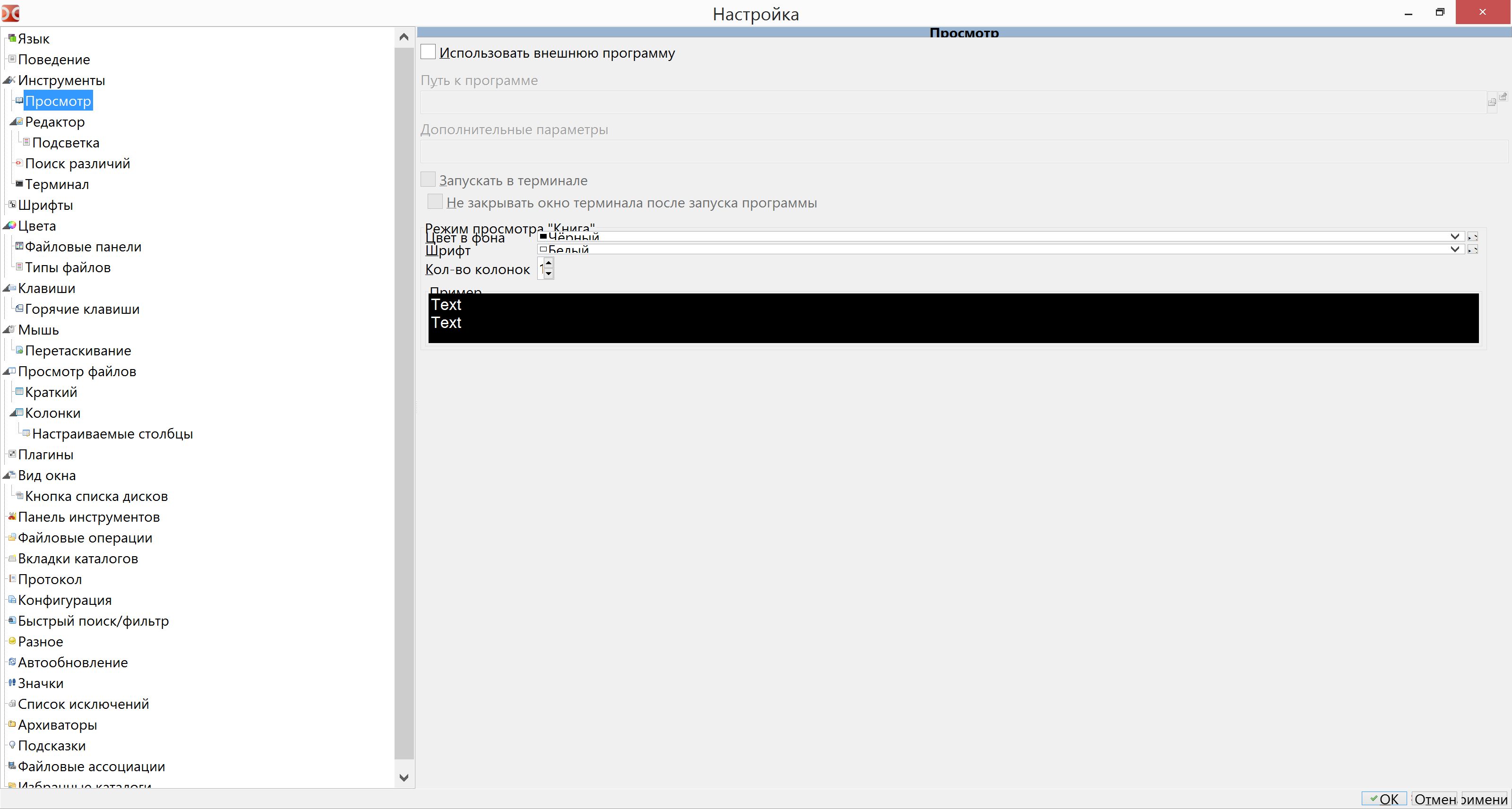Viewport: 1512px width, 809px height.
Task: Open Панель инструментов via its icon
Action: (x=12, y=516)
